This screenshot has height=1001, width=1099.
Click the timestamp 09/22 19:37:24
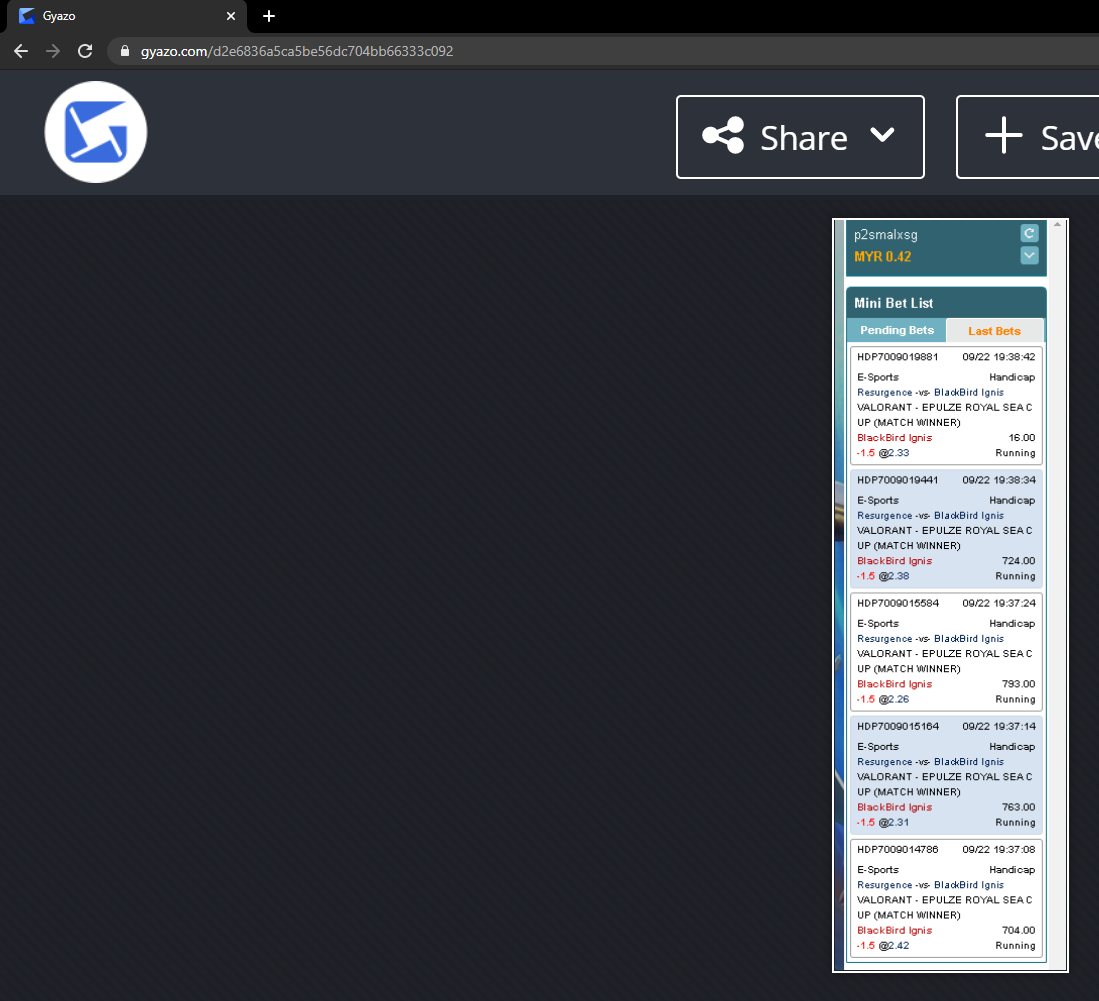click(x=999, y=603)
